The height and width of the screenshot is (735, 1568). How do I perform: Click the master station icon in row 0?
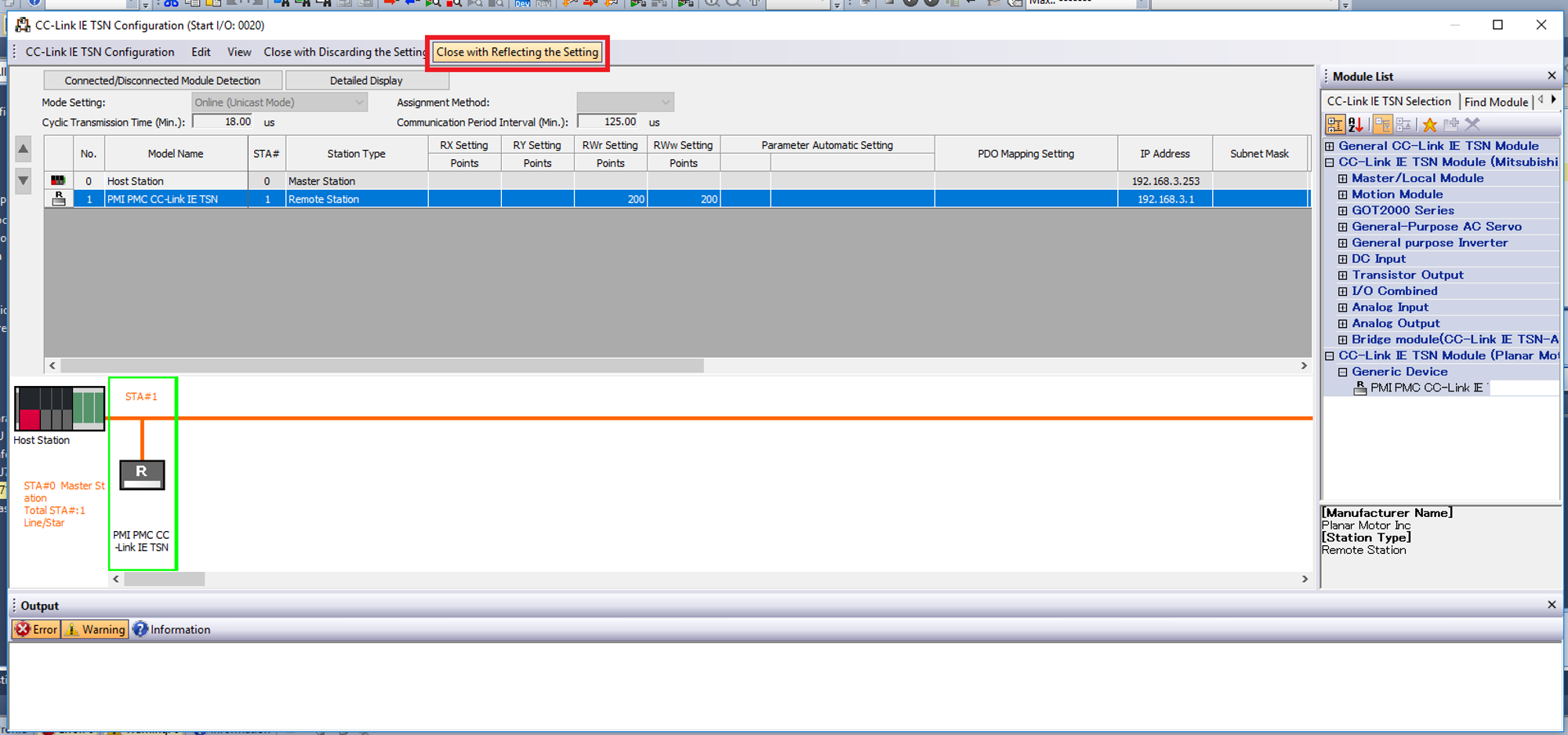point(58,180)
